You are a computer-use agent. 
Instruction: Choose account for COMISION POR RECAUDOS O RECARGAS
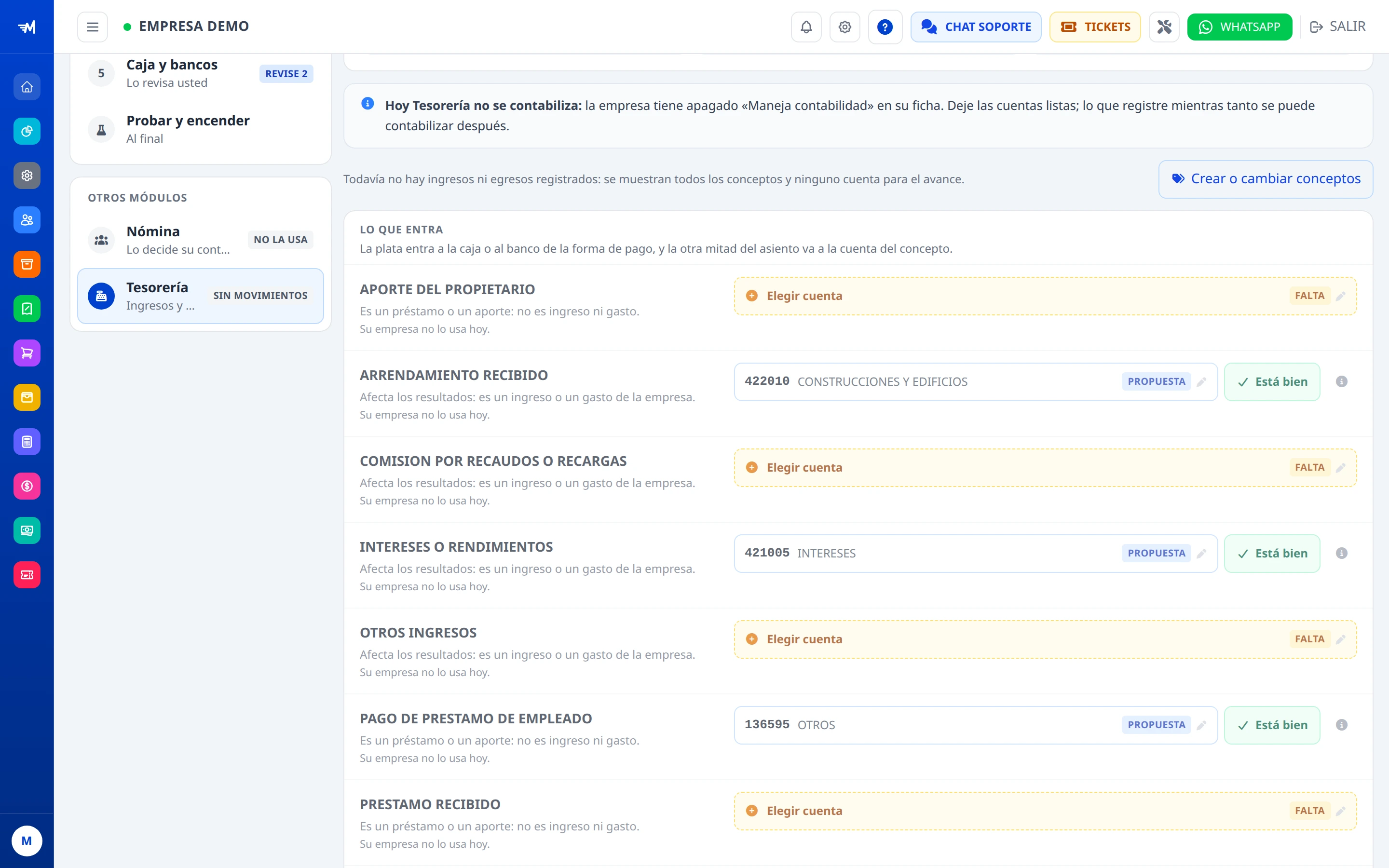pyautogui.click(x=1045, y=468)
